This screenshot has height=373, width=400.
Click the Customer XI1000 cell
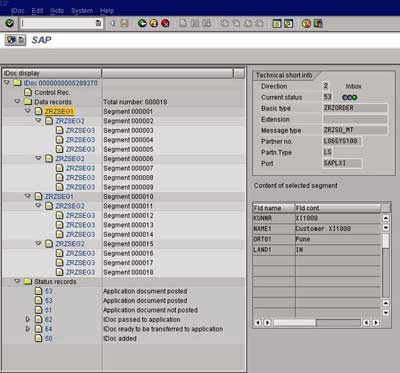pos(338,229)
